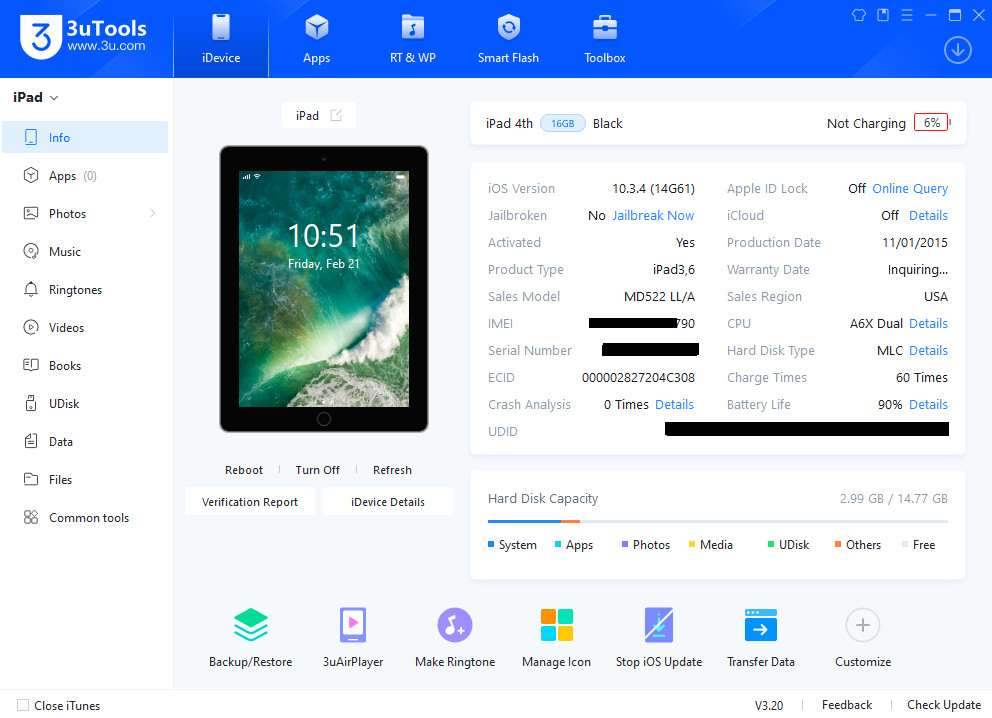The image size is (992, 718).
Task: Tick the Close iTunes checkbox
Action: pos(23,705)
